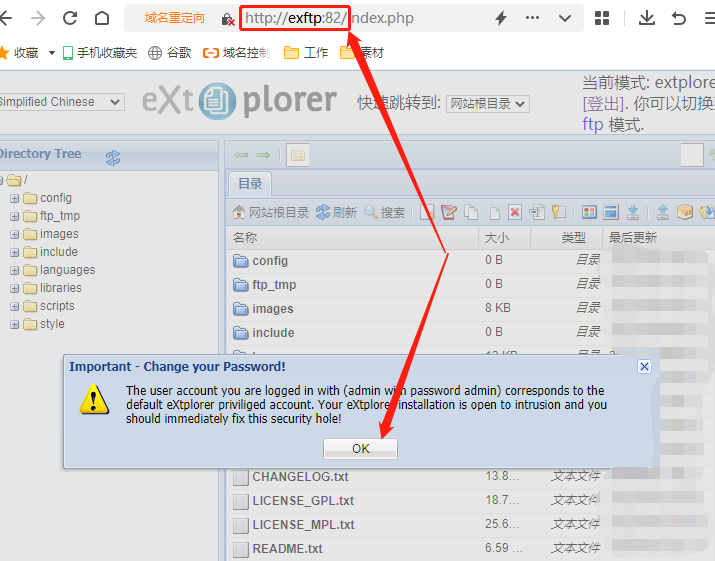The height and width of the screenshot is (561, 715).
Task: Click the 搜索 search toolbar button
Action: pyautogui.click(x=384, y=212)
